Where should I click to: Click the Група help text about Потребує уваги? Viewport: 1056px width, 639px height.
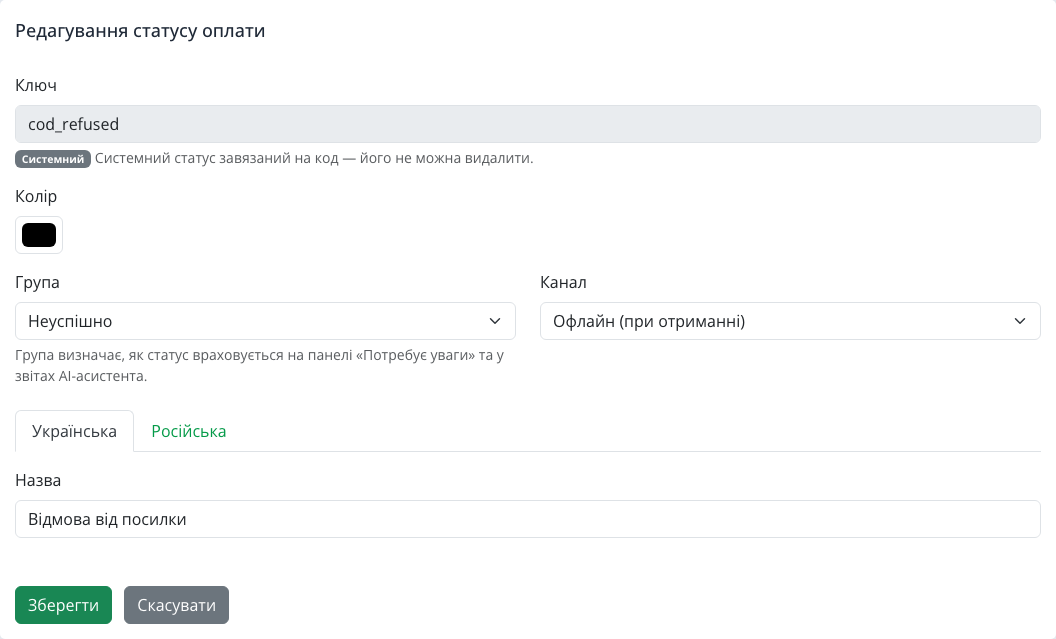click(259, 366)
